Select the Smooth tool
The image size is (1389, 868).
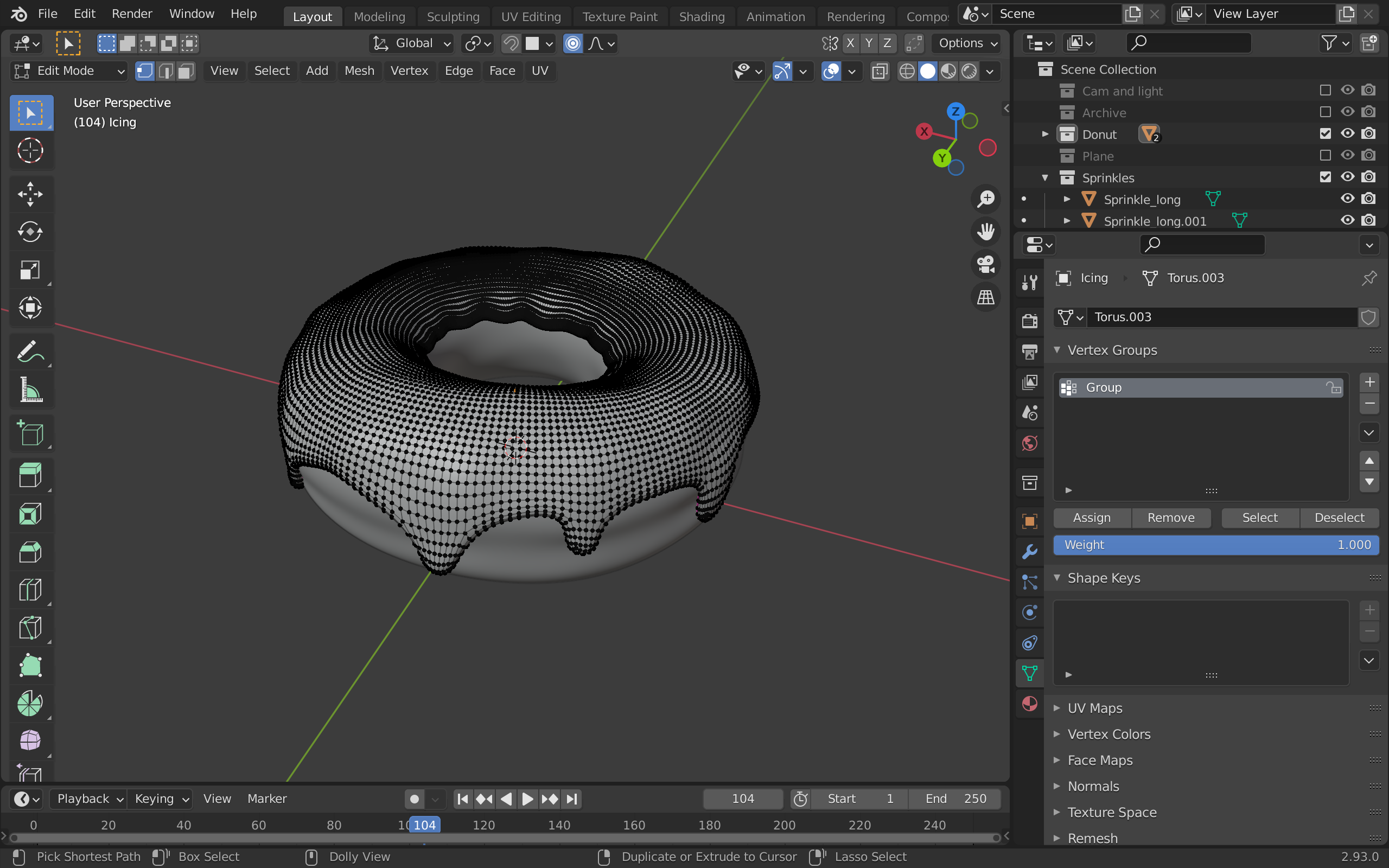[30, 741]
